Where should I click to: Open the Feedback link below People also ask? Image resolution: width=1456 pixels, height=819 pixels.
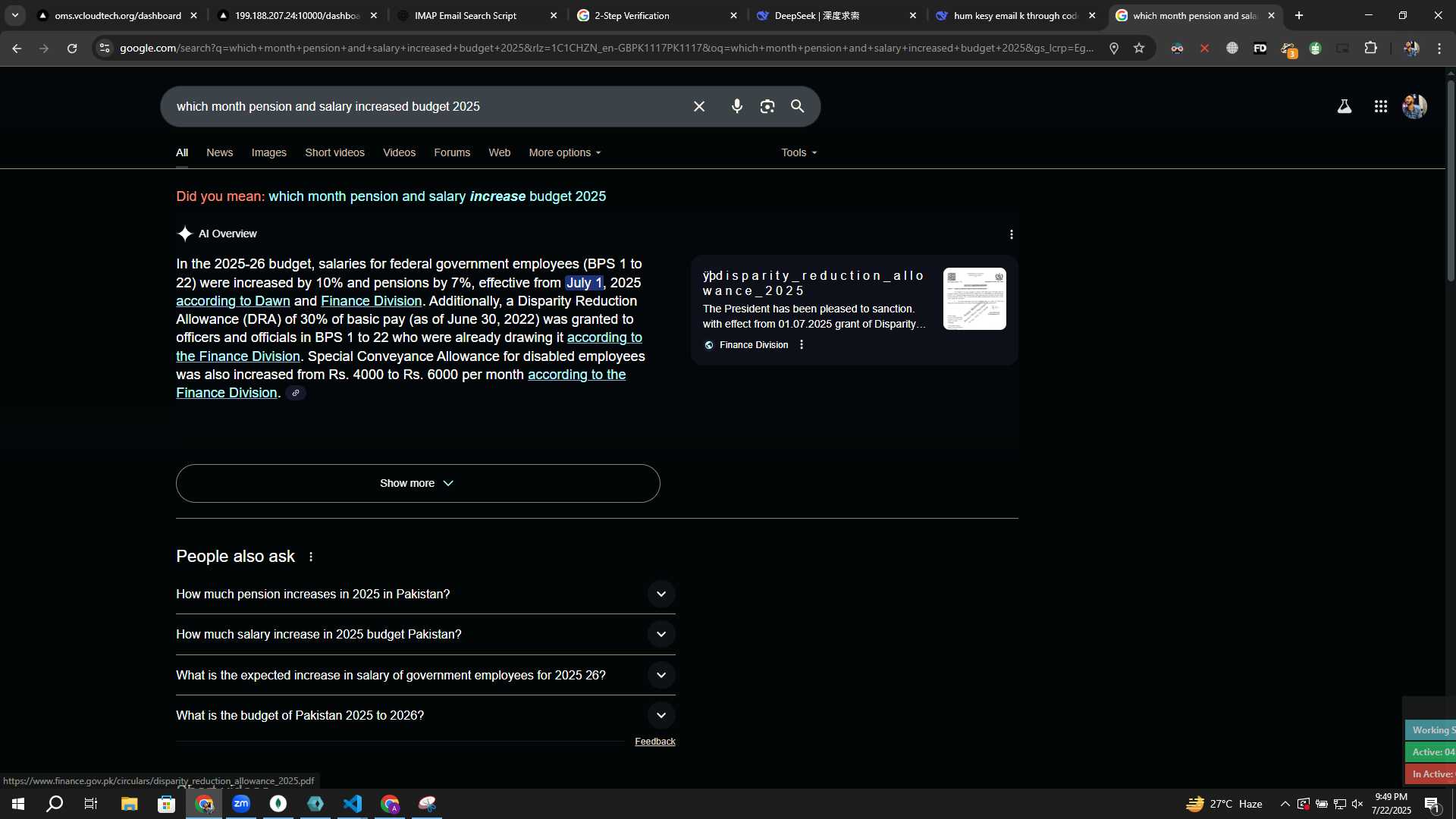[654, 742]
